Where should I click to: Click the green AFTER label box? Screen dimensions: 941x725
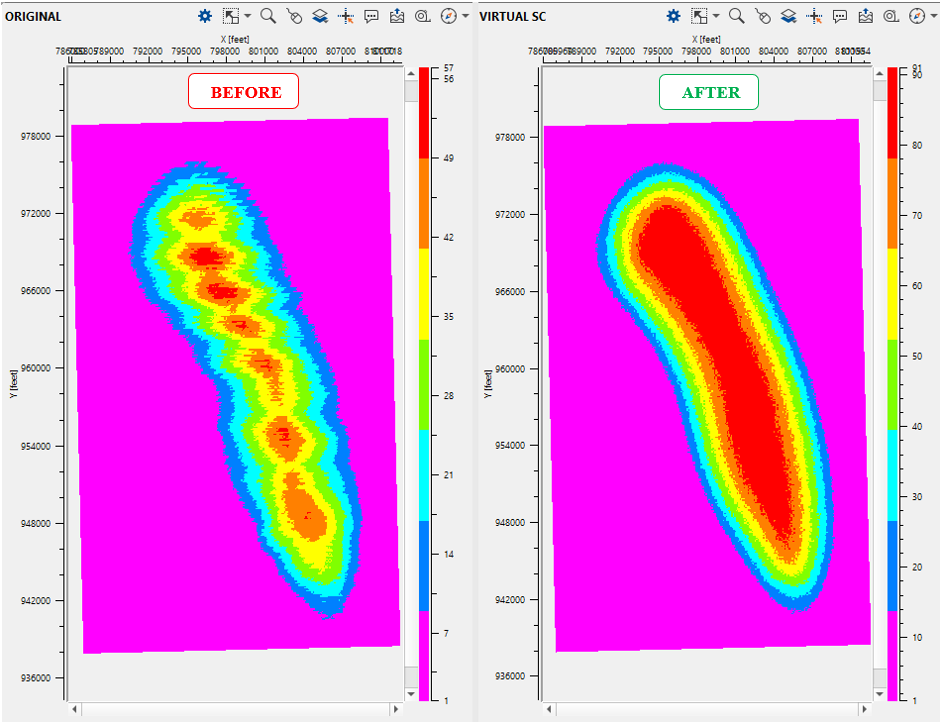coord(710,92)
